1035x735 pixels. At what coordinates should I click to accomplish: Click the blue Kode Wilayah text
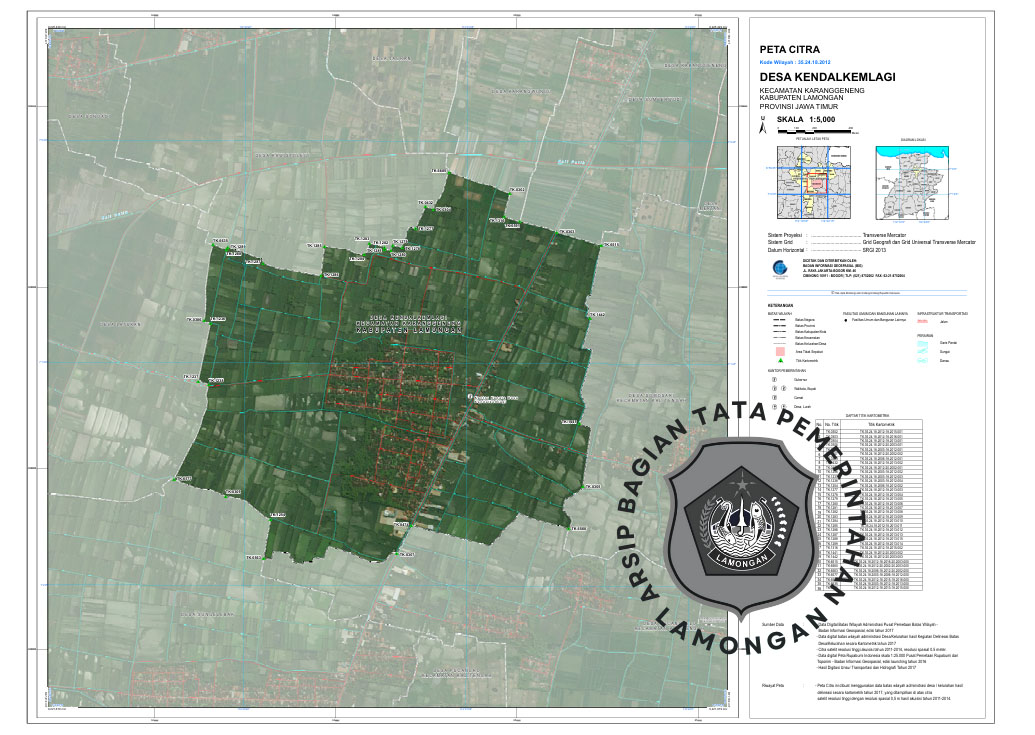pyautogui.click(x=796, y=61)
